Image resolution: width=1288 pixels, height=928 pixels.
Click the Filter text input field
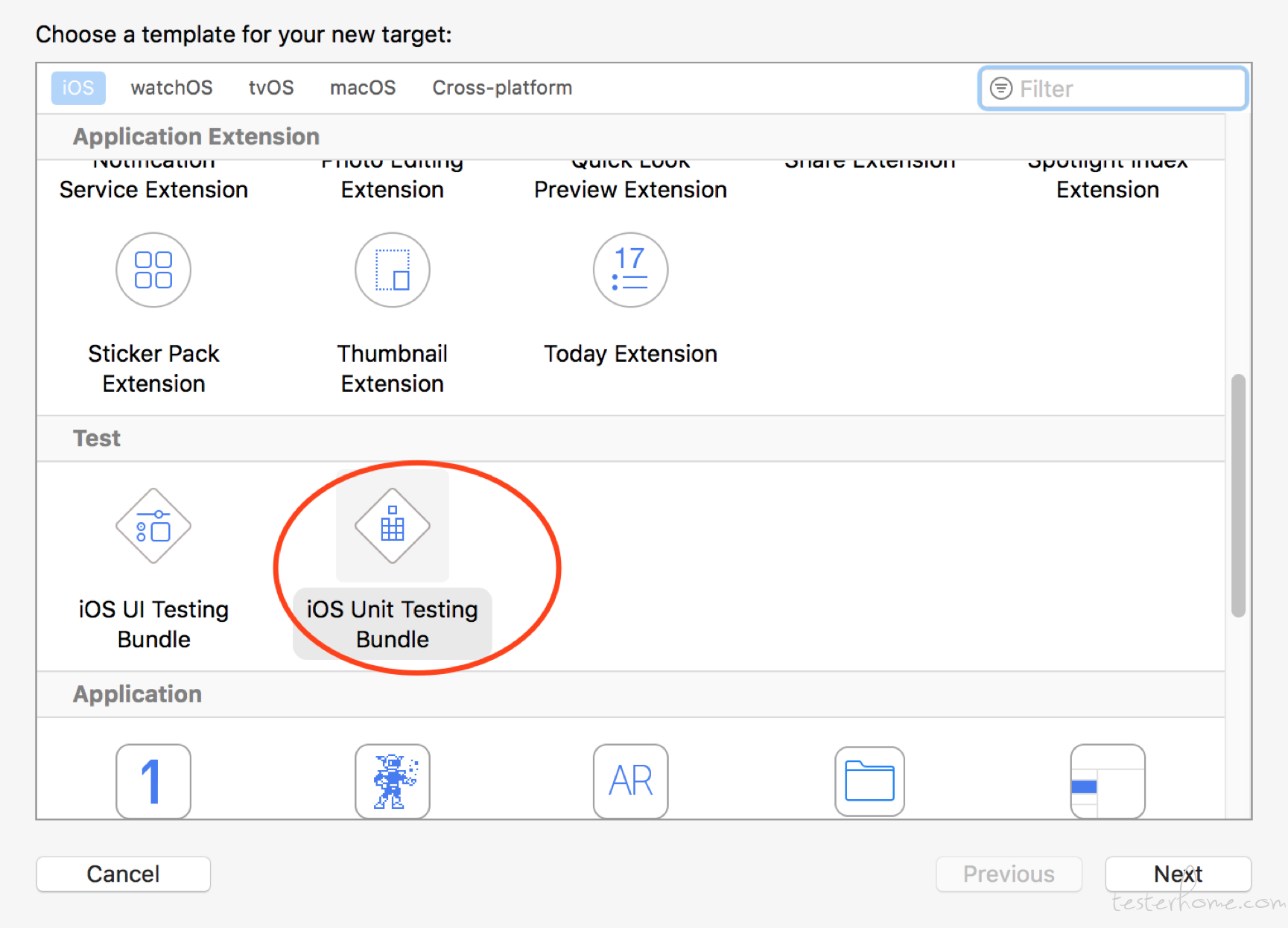click(1113, 89)
